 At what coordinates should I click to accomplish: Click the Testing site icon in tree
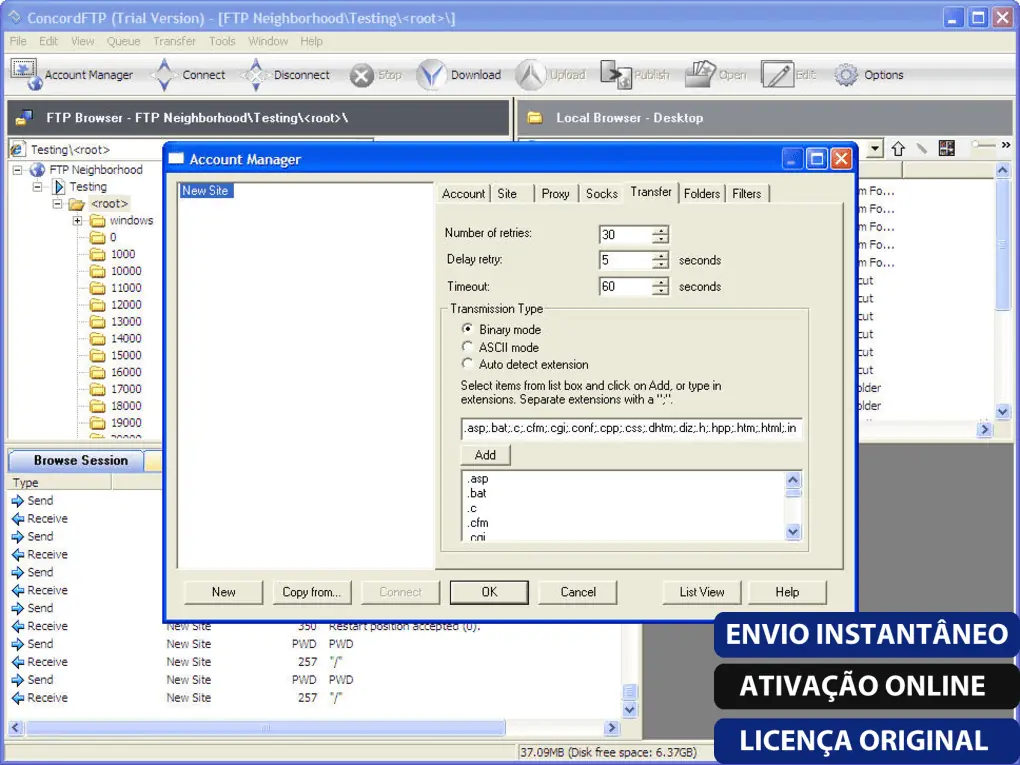click(59, 187)
